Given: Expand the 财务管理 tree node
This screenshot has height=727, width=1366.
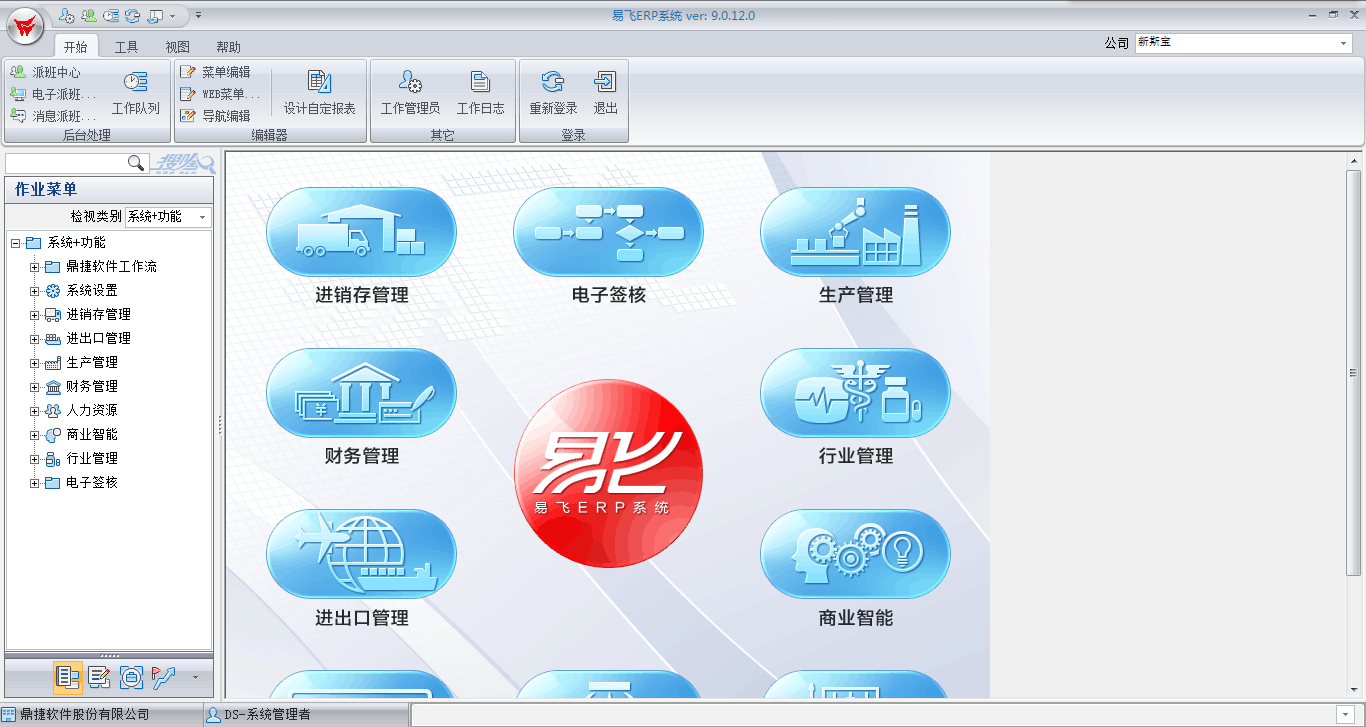Looking at the screenshot, I should (x=35, y=387).
